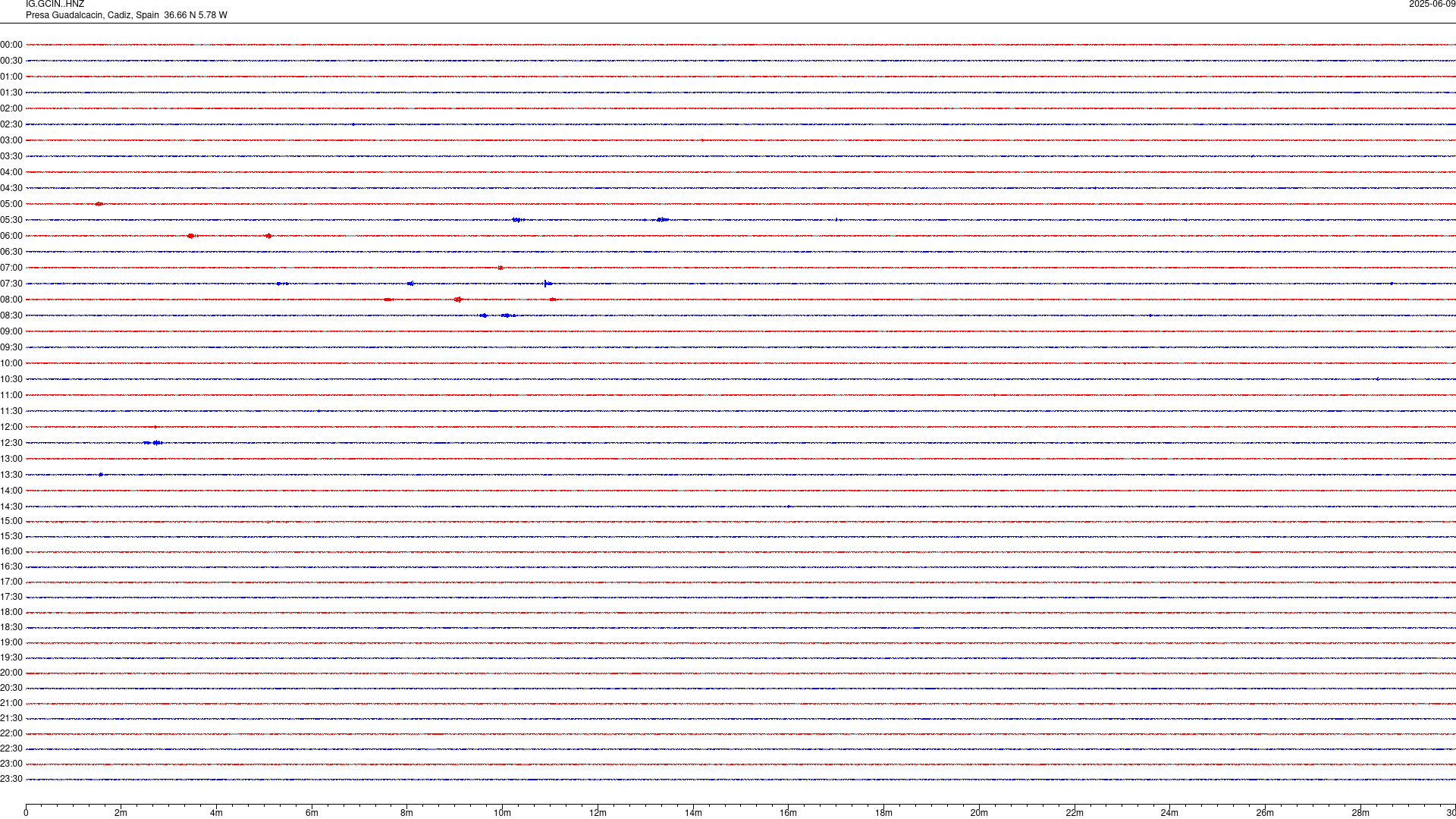Viewport: 1456px width, 819px height.
Task: Click the red event on the 07:00 trace
Action: point(500,268)
